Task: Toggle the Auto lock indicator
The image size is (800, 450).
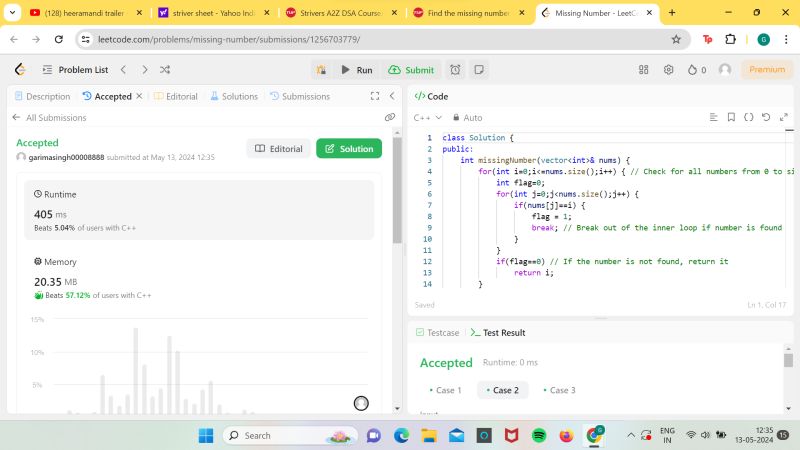Action: pyautogui.click(x=466, y=117)
